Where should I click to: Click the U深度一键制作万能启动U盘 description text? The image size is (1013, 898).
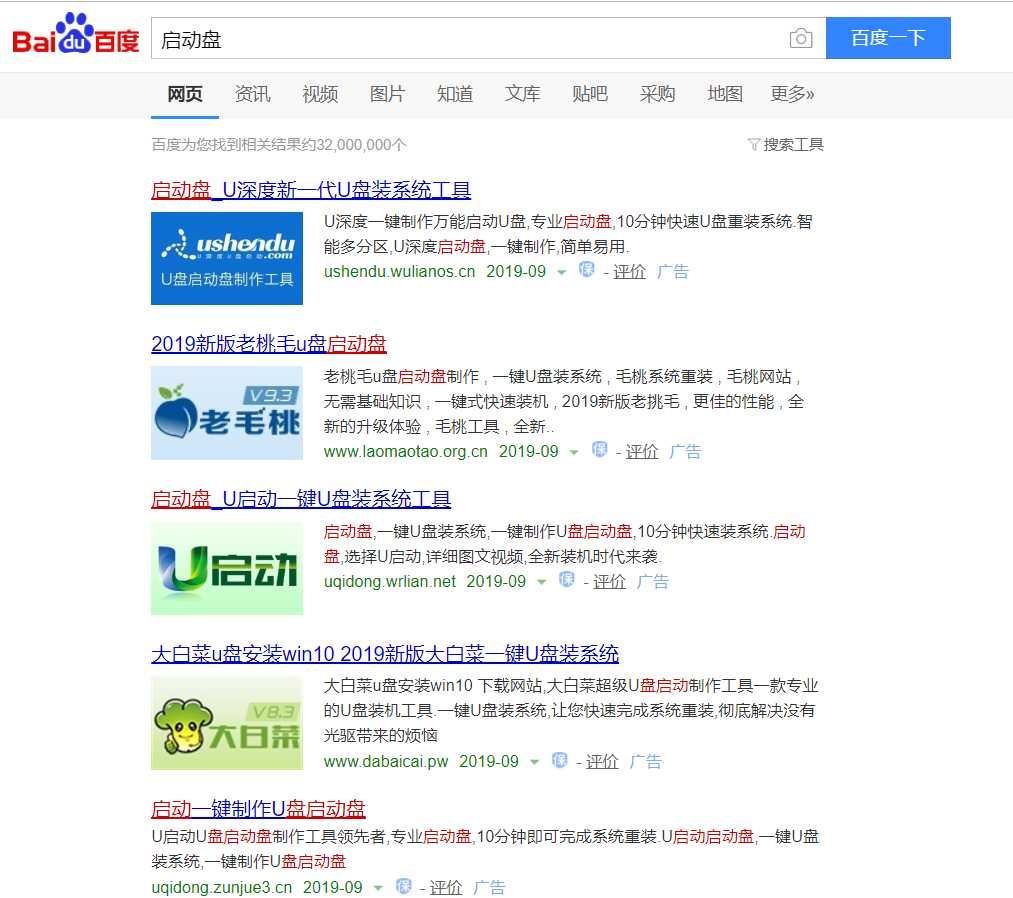[568, 234]
